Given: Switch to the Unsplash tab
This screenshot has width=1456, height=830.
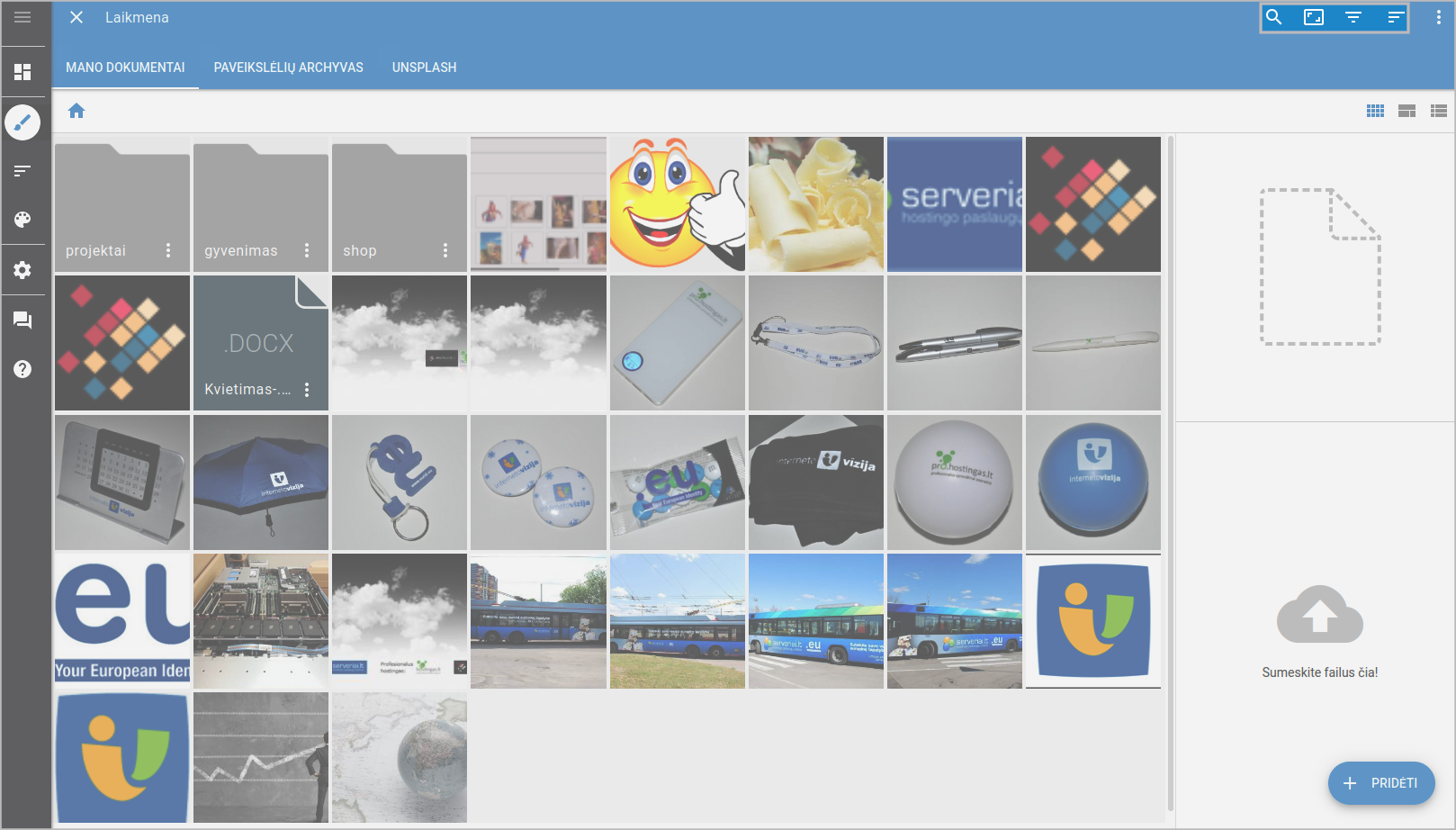Looking at the screenshot, I should click(x=424, y=68).
